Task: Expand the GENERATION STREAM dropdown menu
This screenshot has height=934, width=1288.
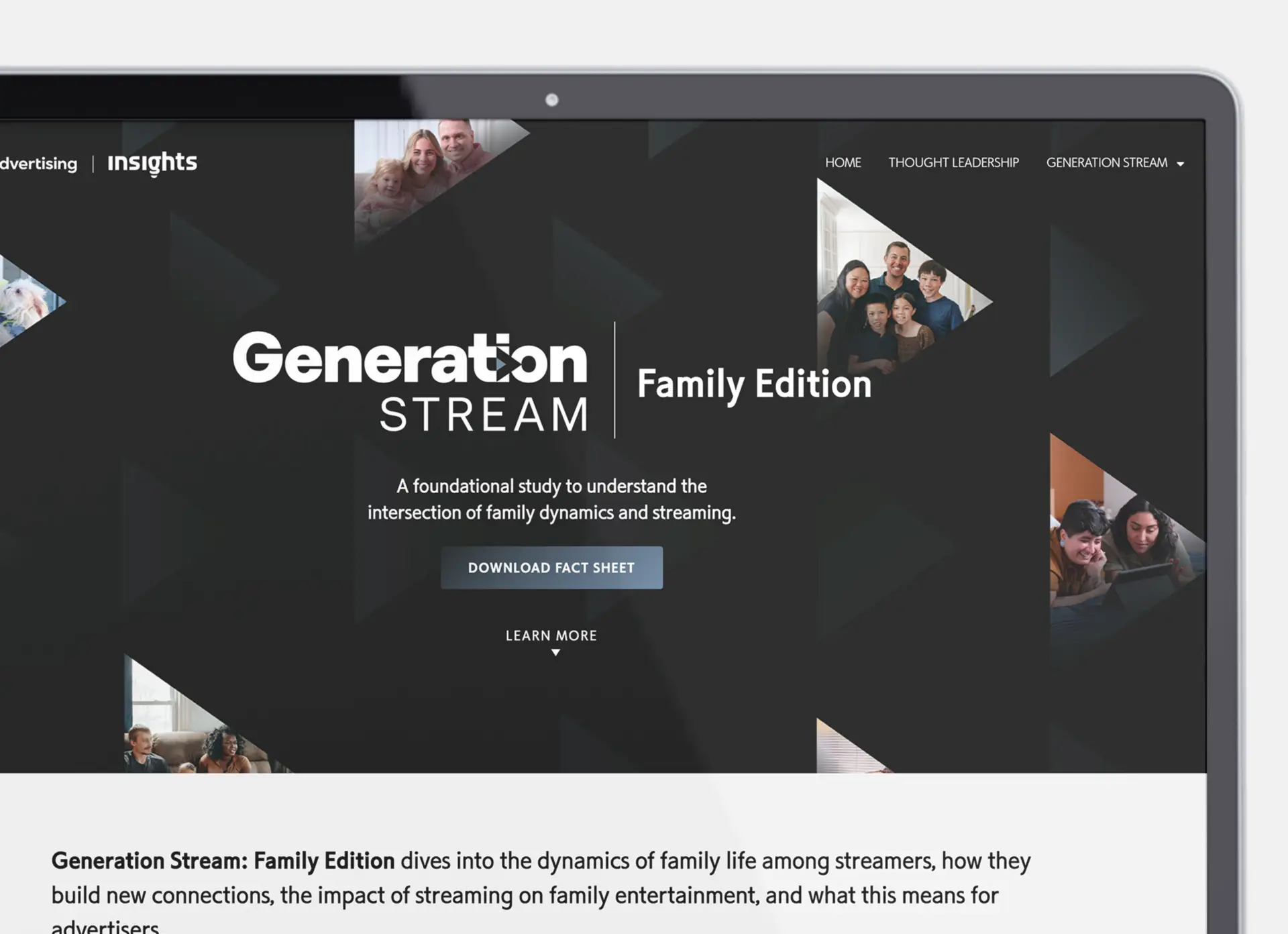Action: pyautogui.click(x=1106, y=162)
